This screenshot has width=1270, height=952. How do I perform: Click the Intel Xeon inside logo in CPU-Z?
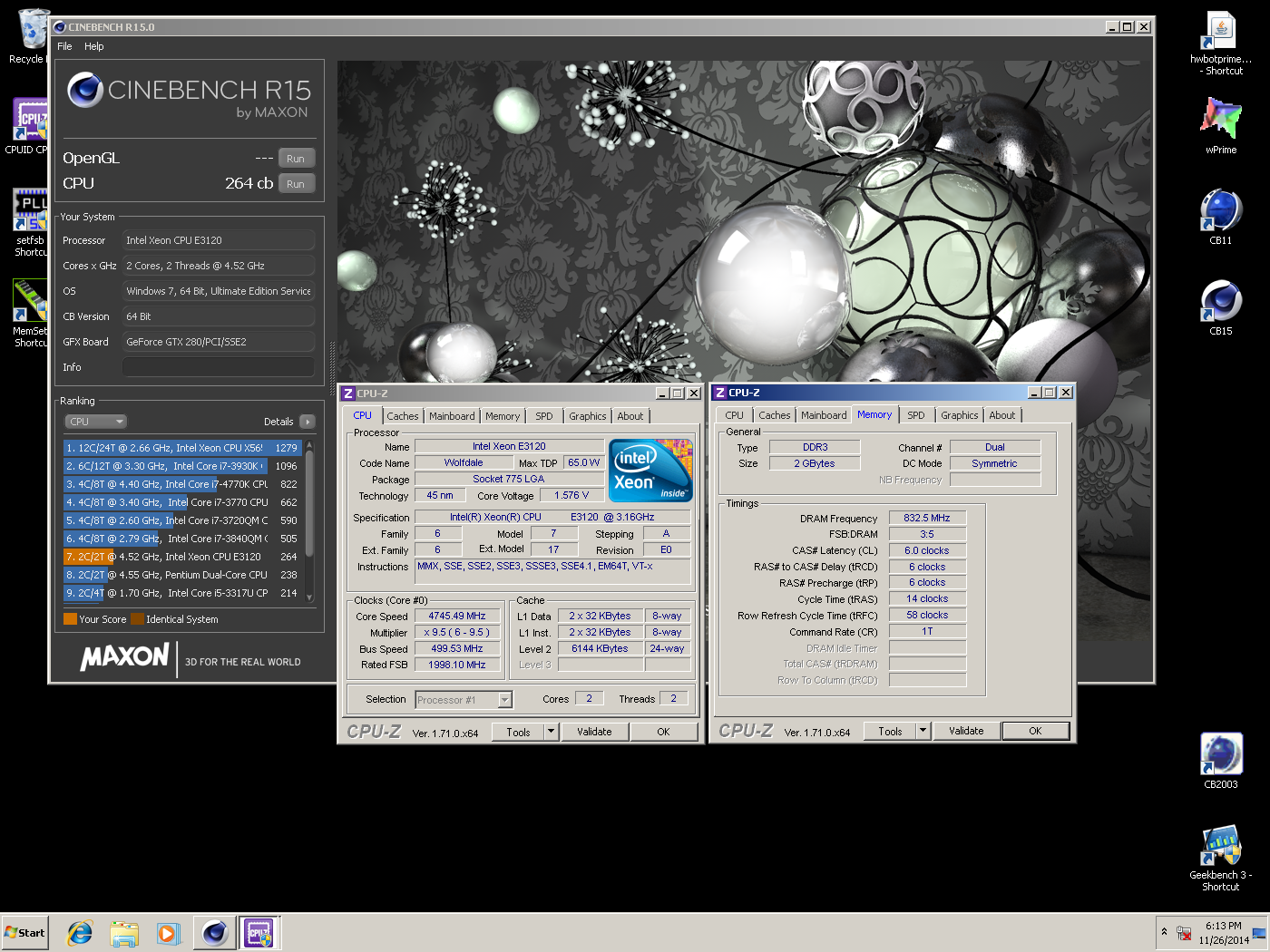tap(651, 470)
